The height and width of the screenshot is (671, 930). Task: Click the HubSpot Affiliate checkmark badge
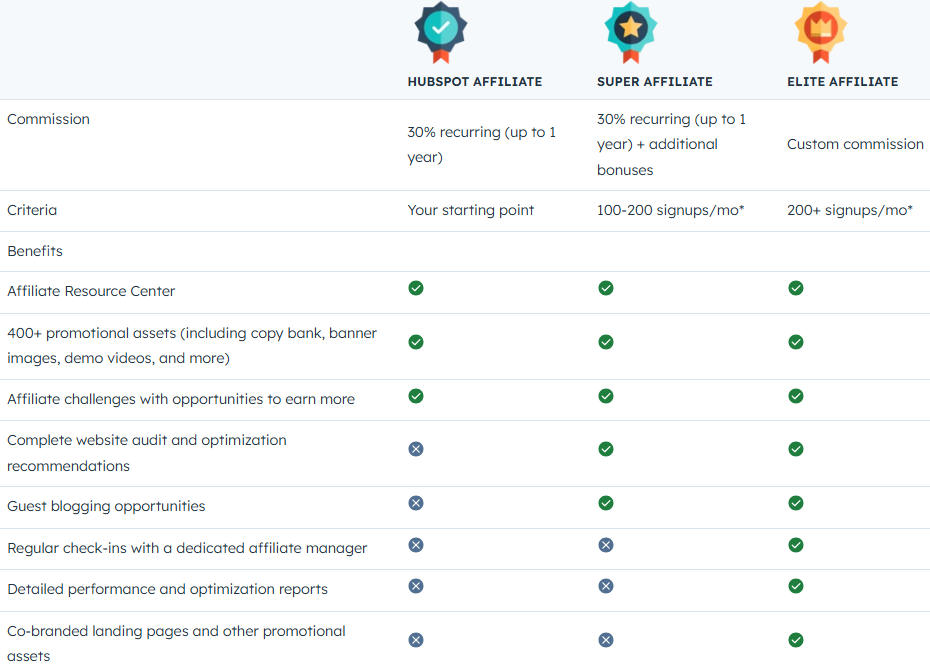(441, 32)
